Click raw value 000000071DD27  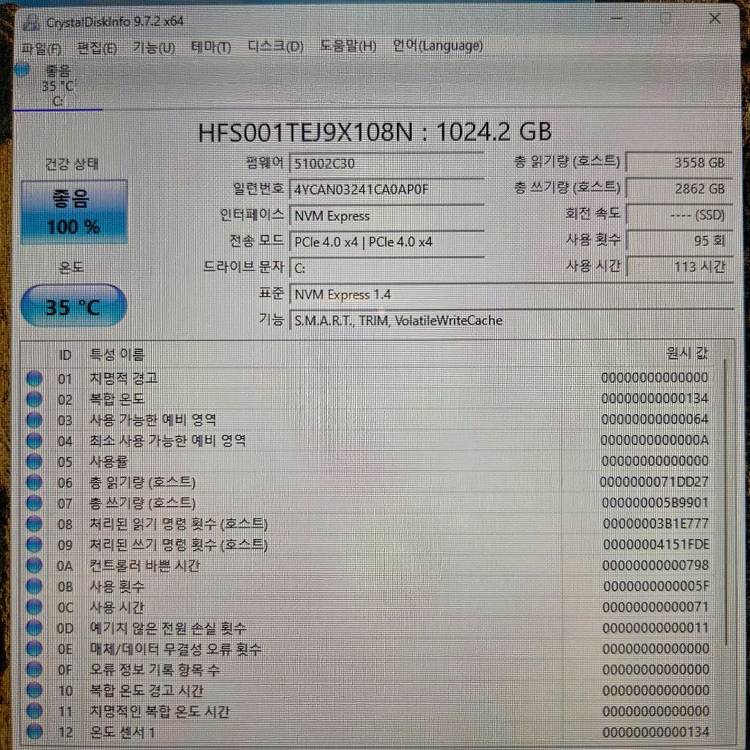pos(654,482)
